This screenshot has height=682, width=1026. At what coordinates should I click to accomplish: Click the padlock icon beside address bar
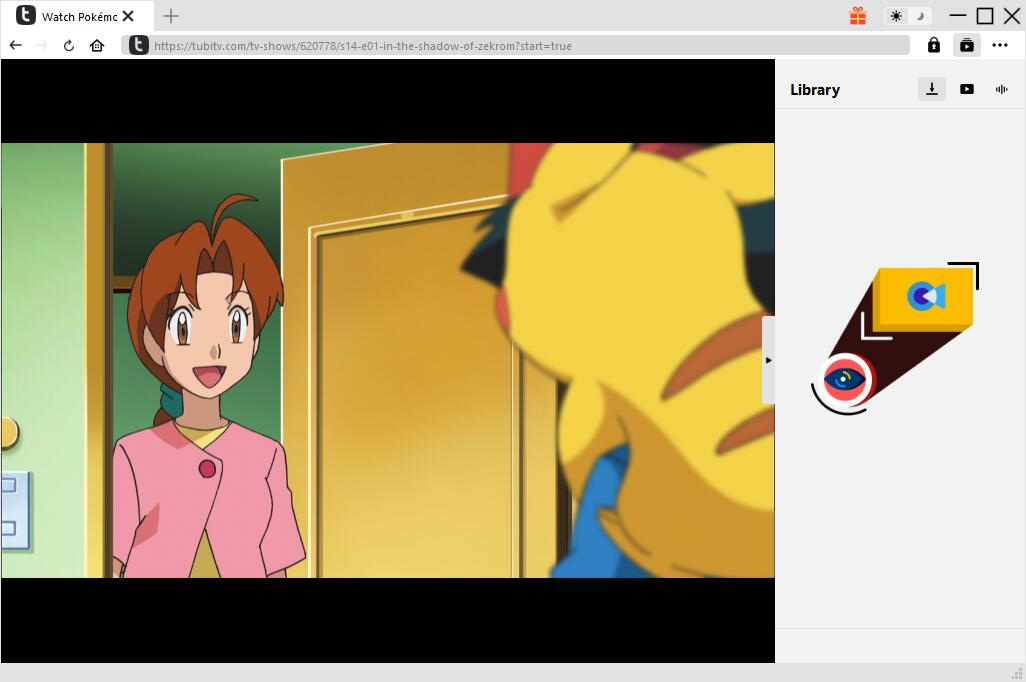pyautogui.click(x=933, y=45)
